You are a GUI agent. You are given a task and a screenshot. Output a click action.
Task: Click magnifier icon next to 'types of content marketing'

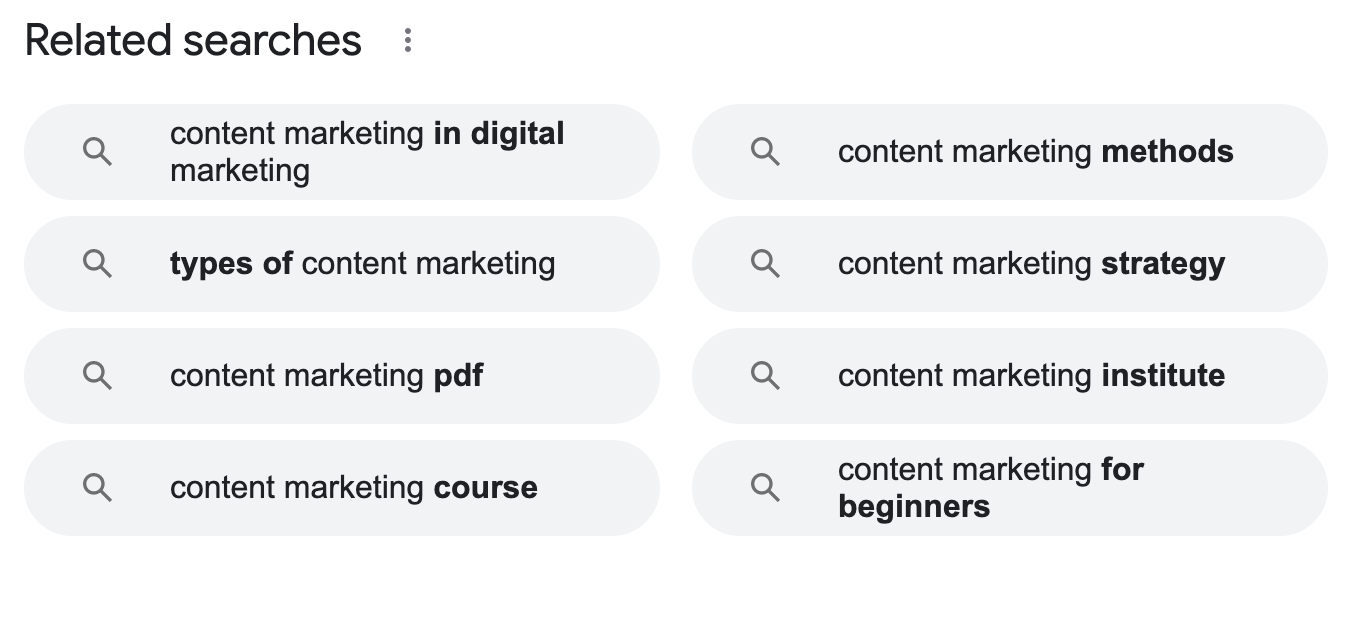click(97, 264)
